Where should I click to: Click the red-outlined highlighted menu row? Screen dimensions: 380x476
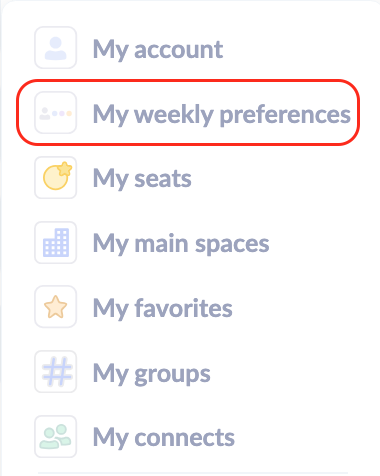(188, 112)
